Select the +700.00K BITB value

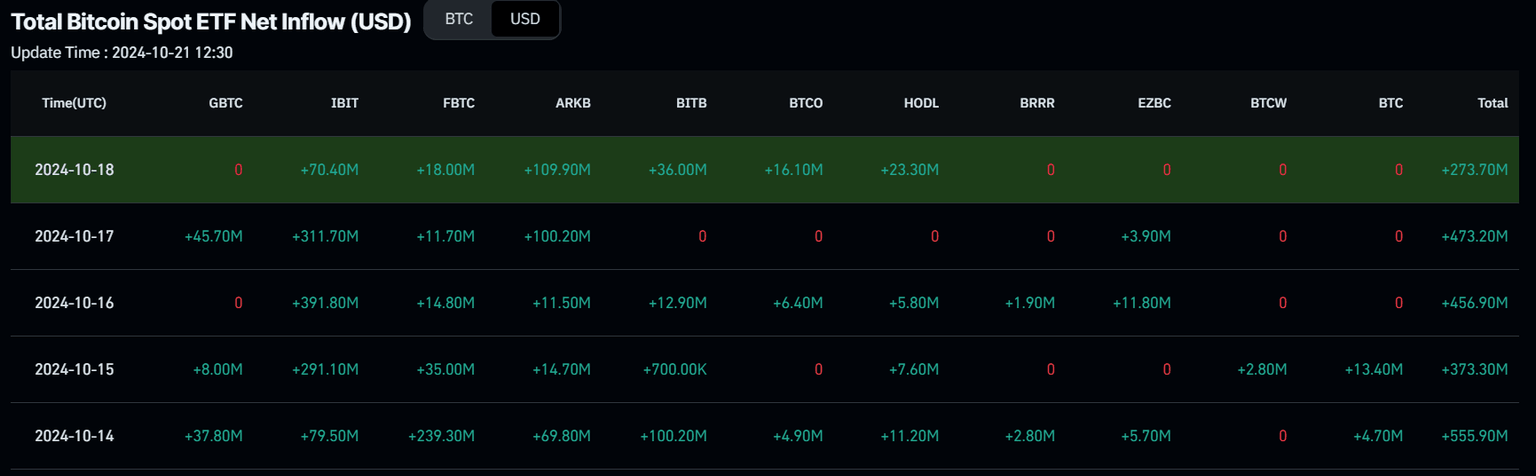pyautogui.click(x=675, y=369)
